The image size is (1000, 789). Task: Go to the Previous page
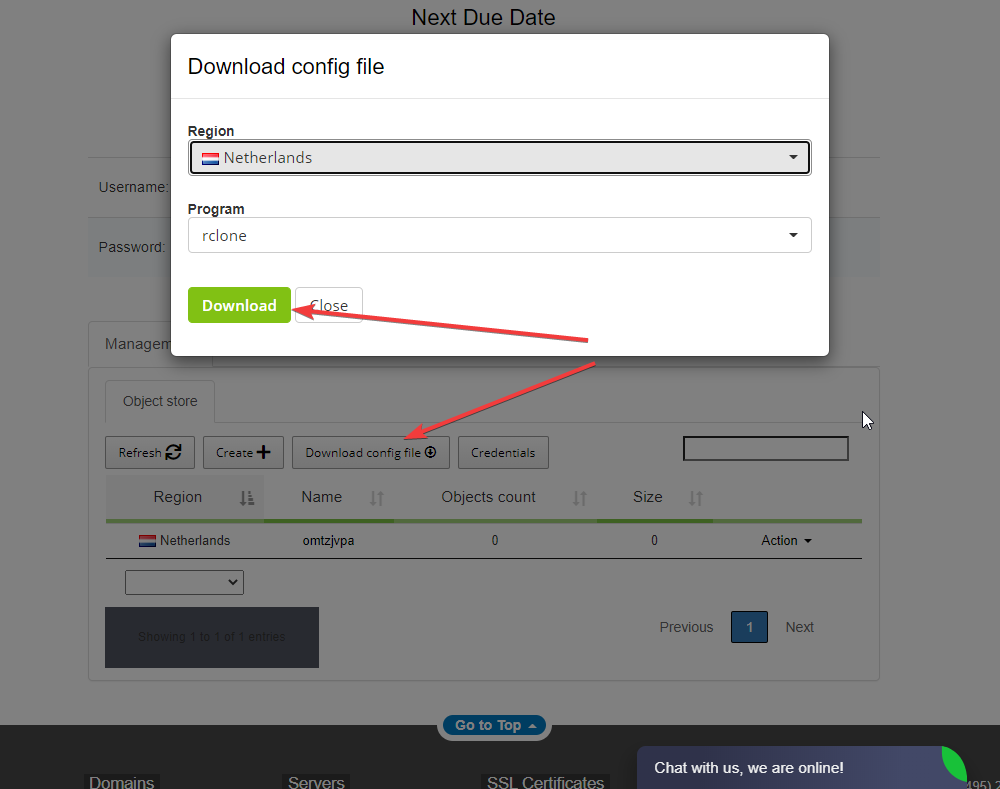coord(686,628)
